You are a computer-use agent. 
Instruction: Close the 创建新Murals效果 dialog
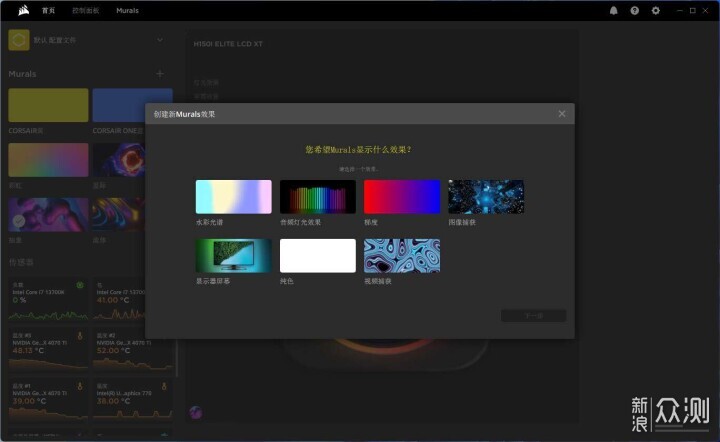click(562, 114)
